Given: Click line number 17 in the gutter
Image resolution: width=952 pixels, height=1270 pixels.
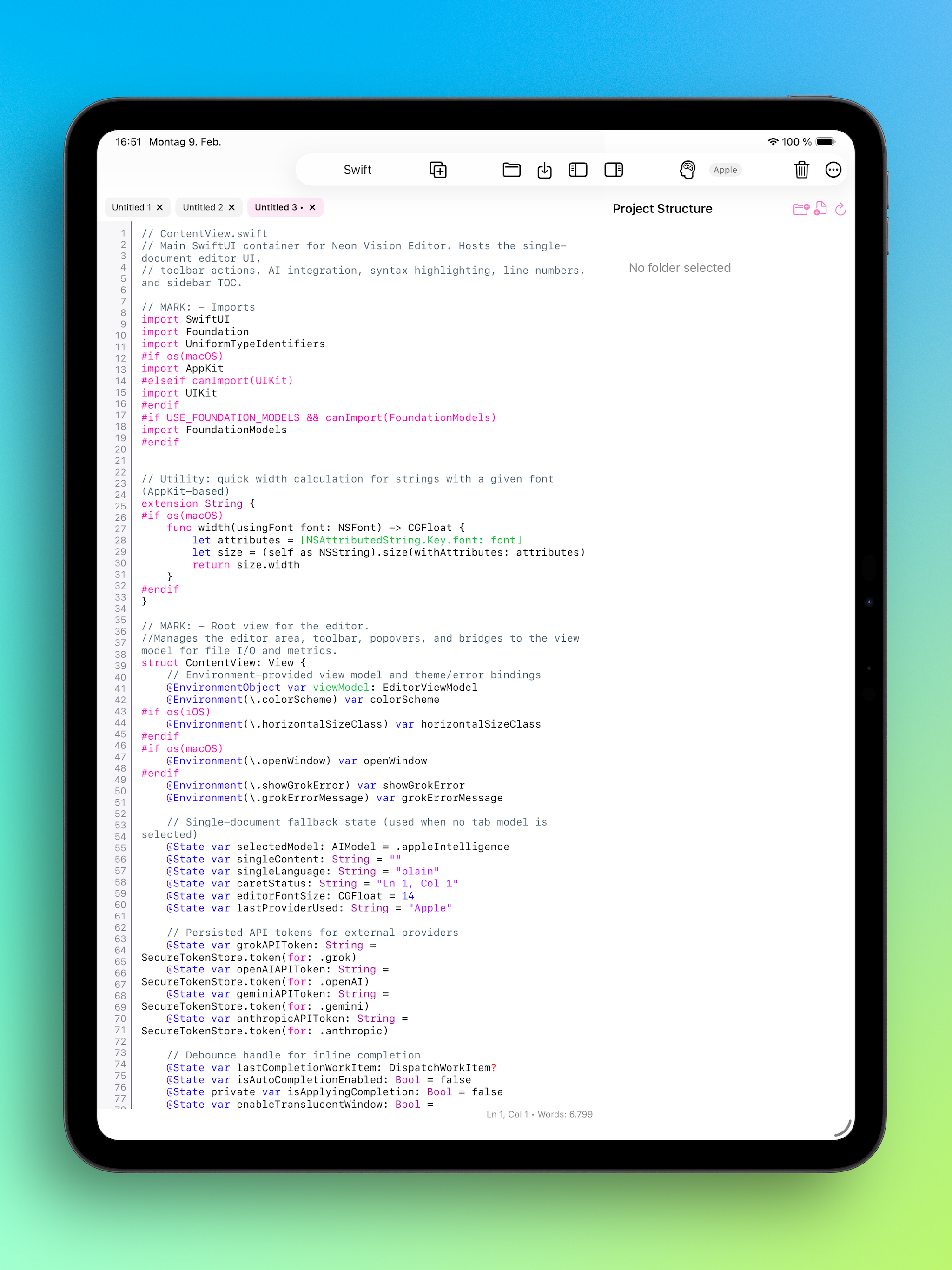Looking at the screenshot, I should tap(119, 417).
